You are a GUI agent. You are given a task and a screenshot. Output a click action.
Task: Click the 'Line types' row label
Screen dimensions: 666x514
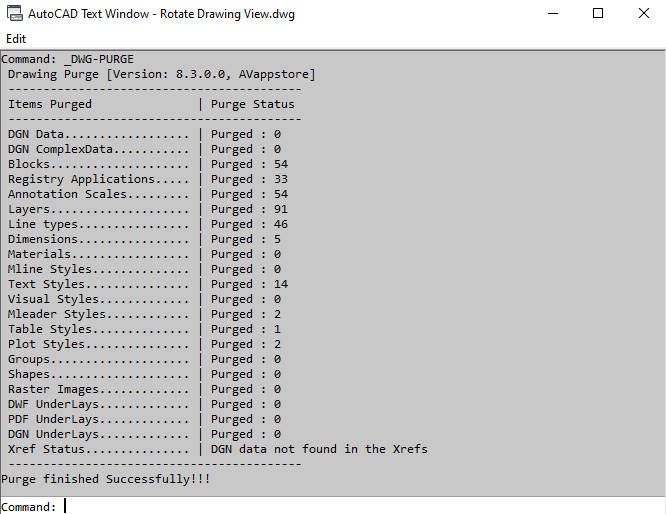coord(43,224)
